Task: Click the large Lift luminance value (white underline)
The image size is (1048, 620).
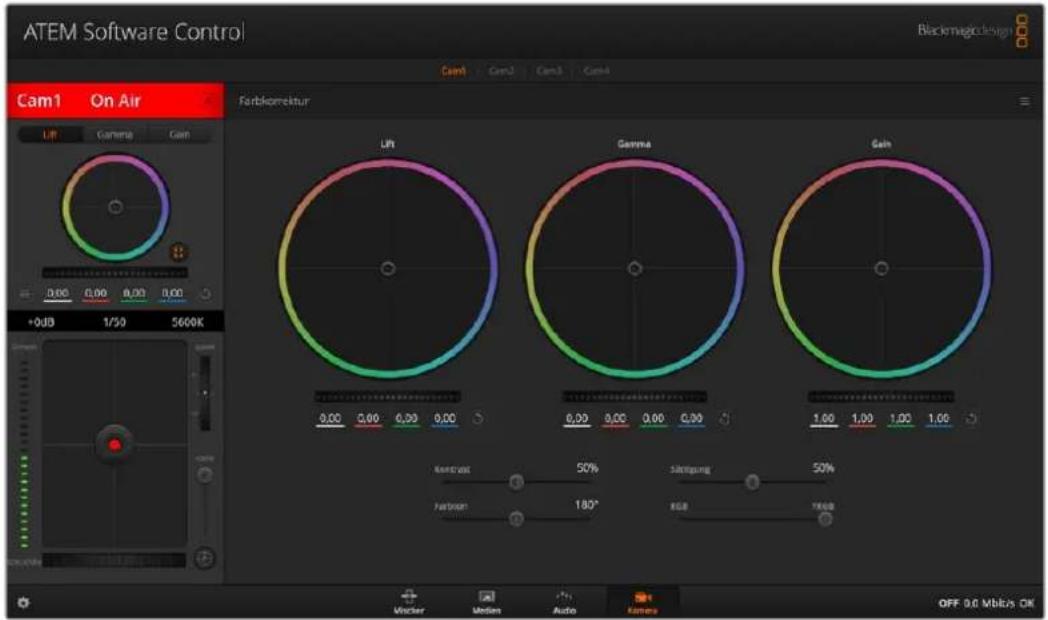Action: click(330, 420)
